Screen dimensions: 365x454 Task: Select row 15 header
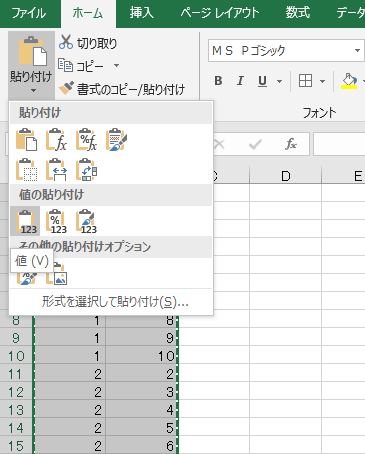pos(16,446)
